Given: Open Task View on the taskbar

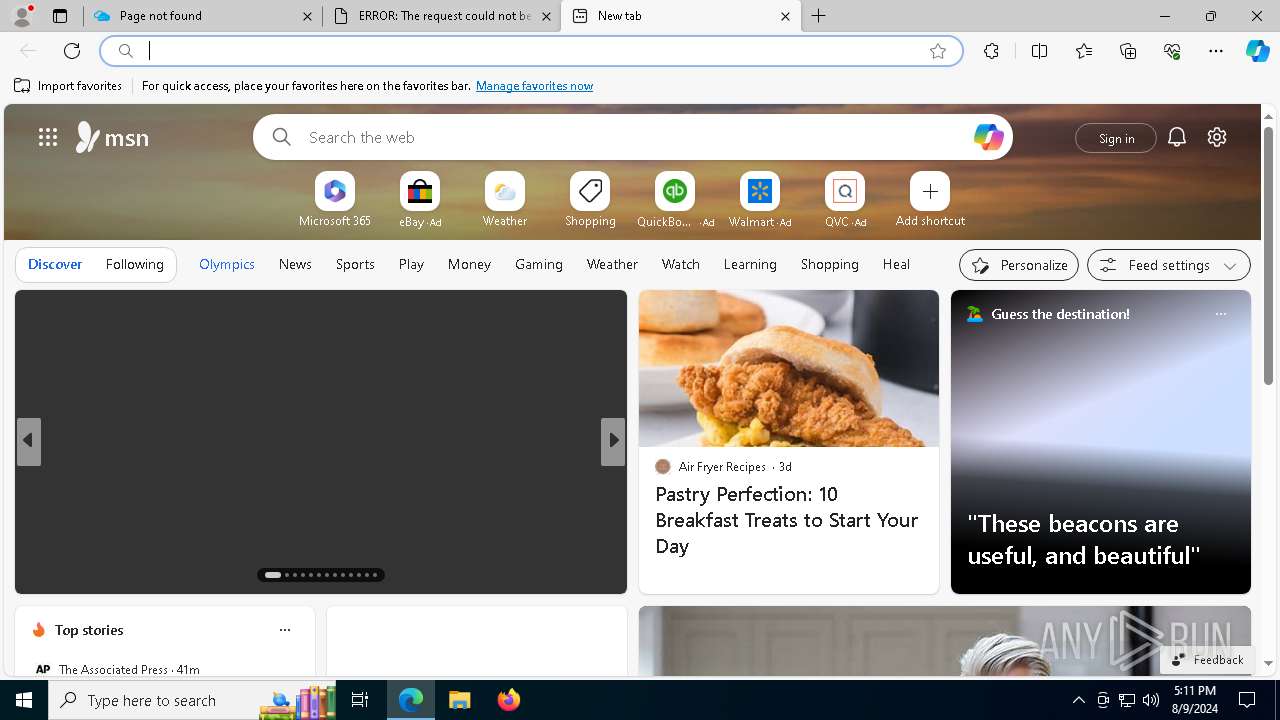Looking at the screenshot, I should [360, 700].
